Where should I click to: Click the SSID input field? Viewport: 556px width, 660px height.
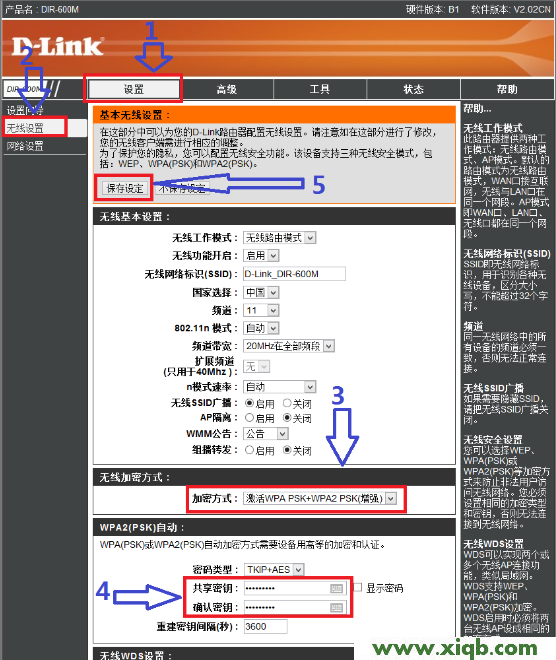(294, 274)
